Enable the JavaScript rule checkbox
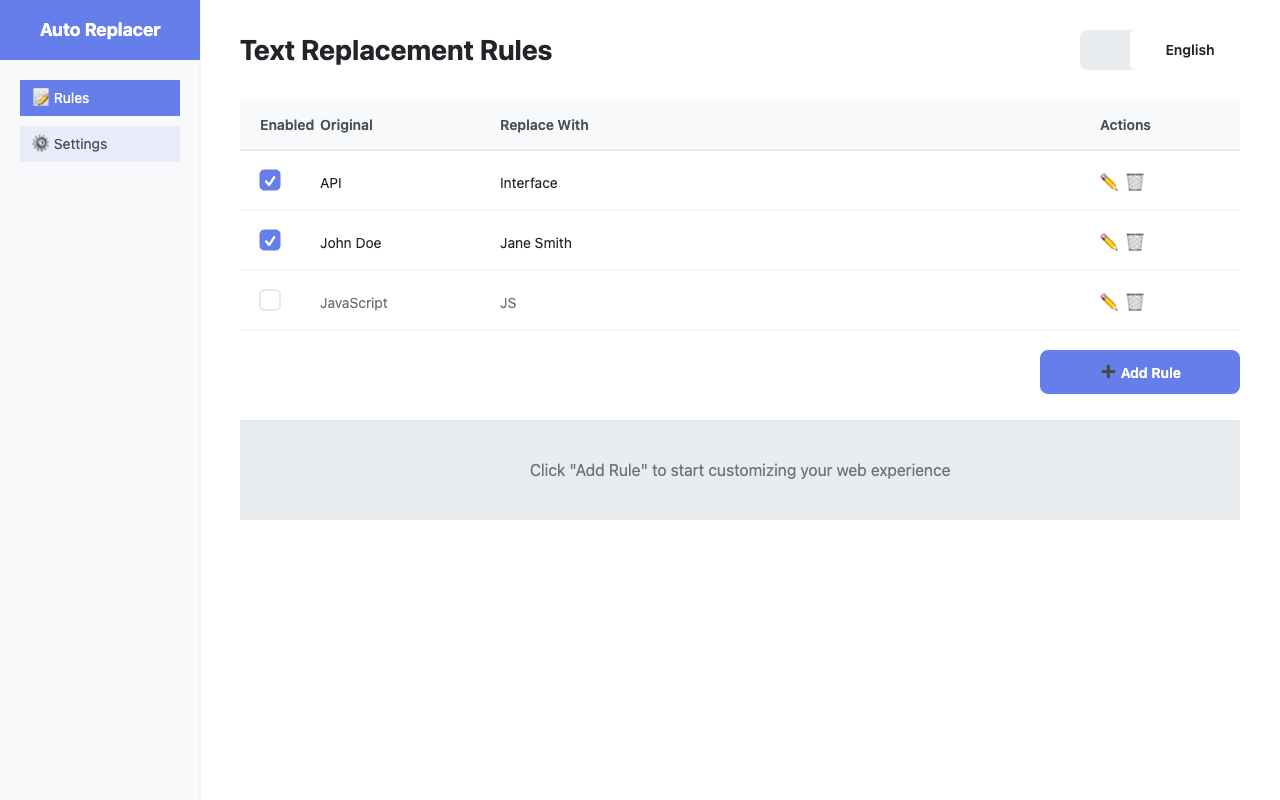Image resolution: width=1280 pixels, height=800 pixels. coord(270,300)
